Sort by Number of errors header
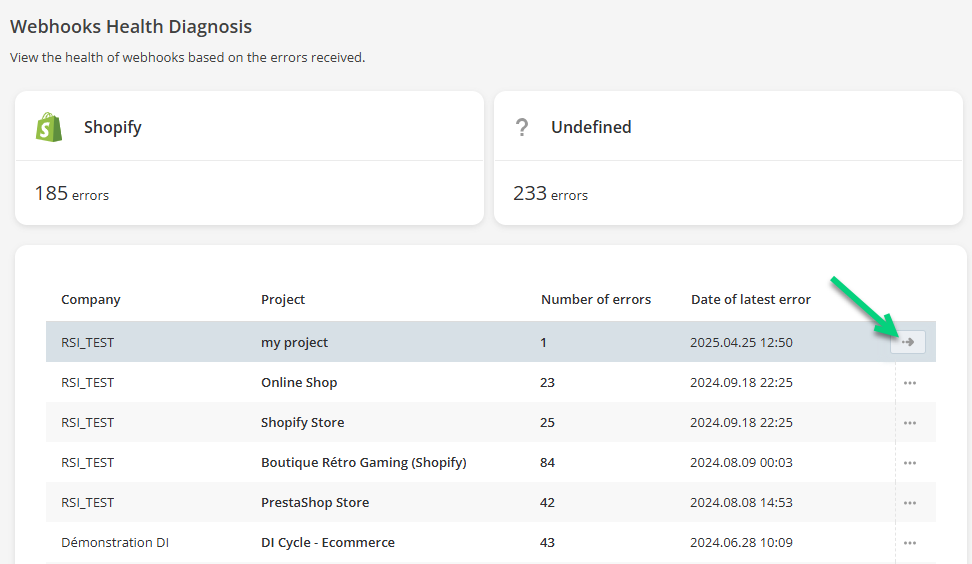This screenshot has width=972, height=564. (x=596, y=299)
